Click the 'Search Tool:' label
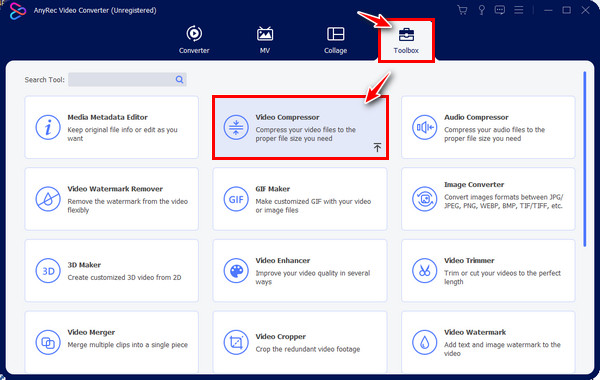This screenshot has height=380, width=600. coord(44,80)
